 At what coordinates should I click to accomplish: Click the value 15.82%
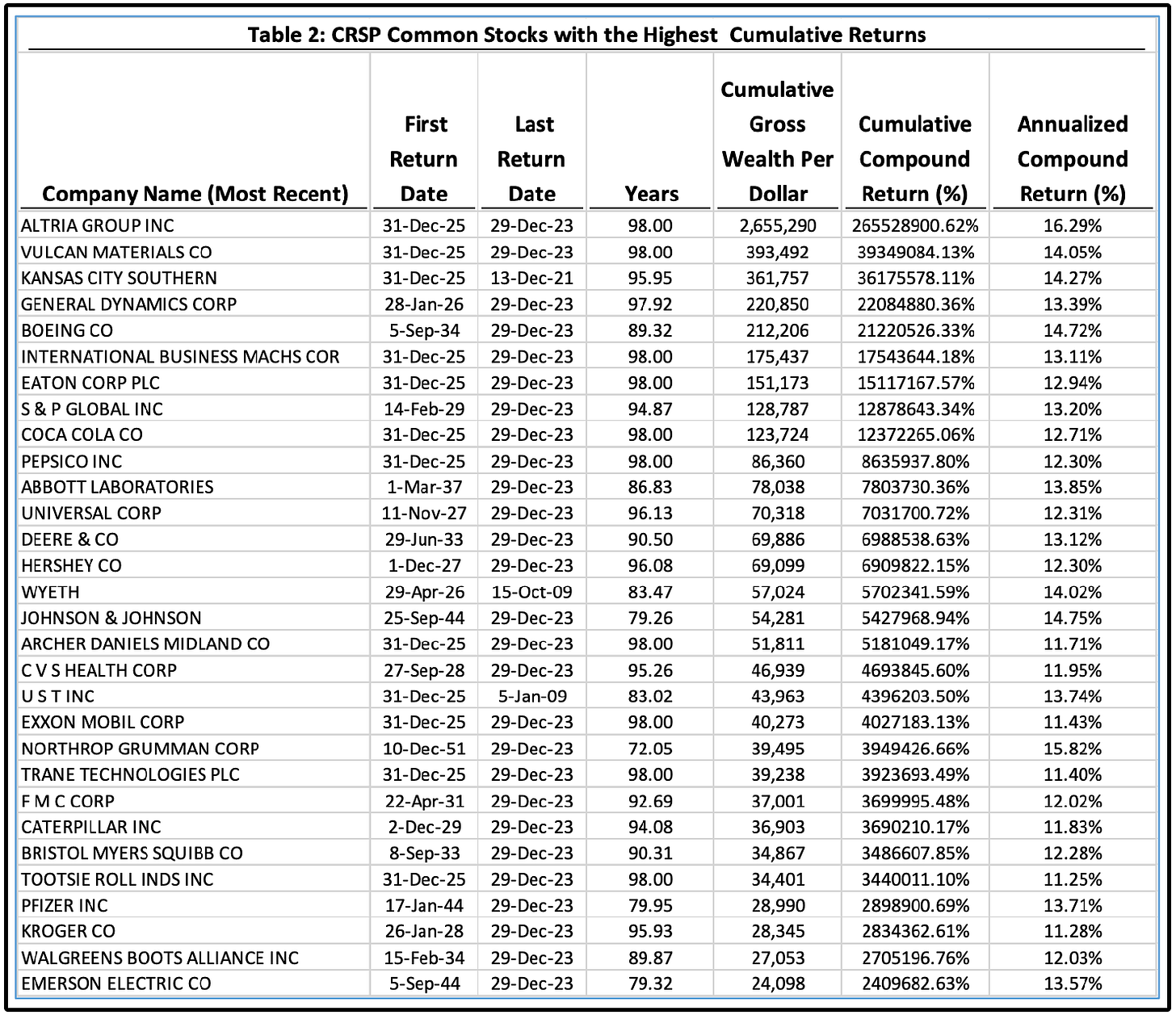(1073, 749)
